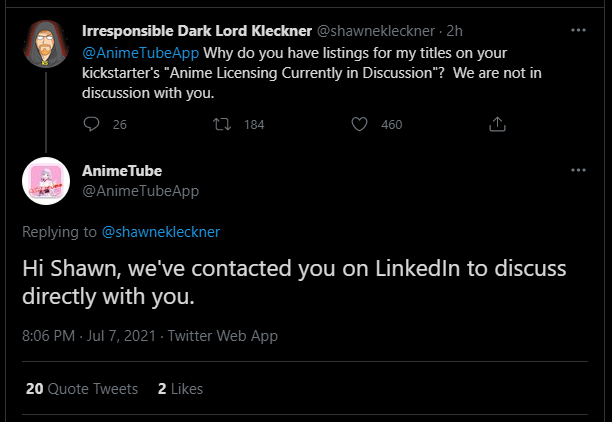Viewport: 612px width, 422px height.
Task: Show the 2 Likes list
Action: (180, 388)
